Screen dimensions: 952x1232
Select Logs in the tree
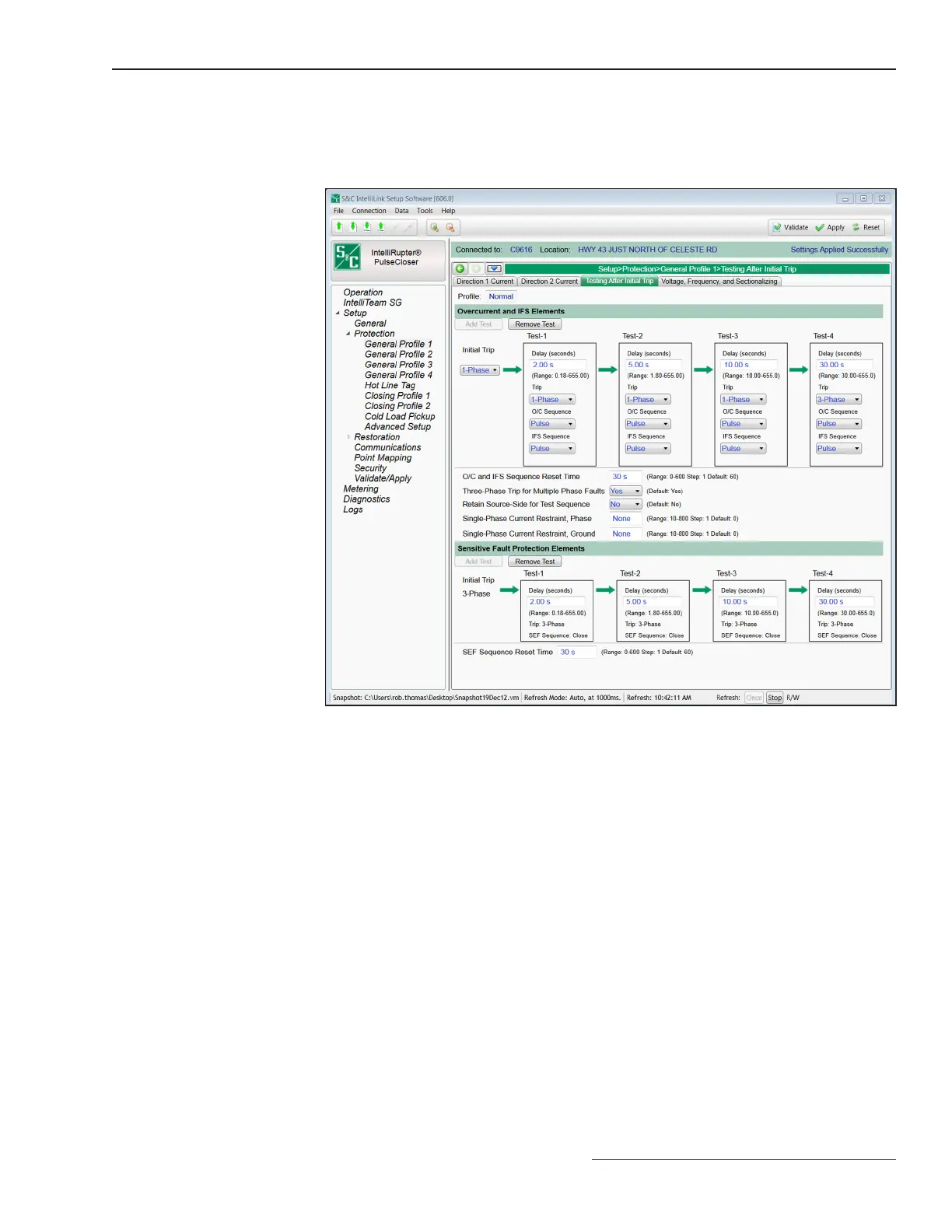pos(353,510)
